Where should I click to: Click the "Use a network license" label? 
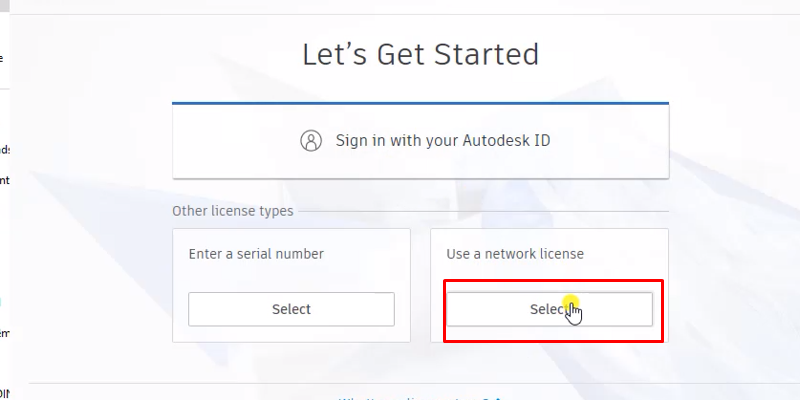click(x=514, y=254)
